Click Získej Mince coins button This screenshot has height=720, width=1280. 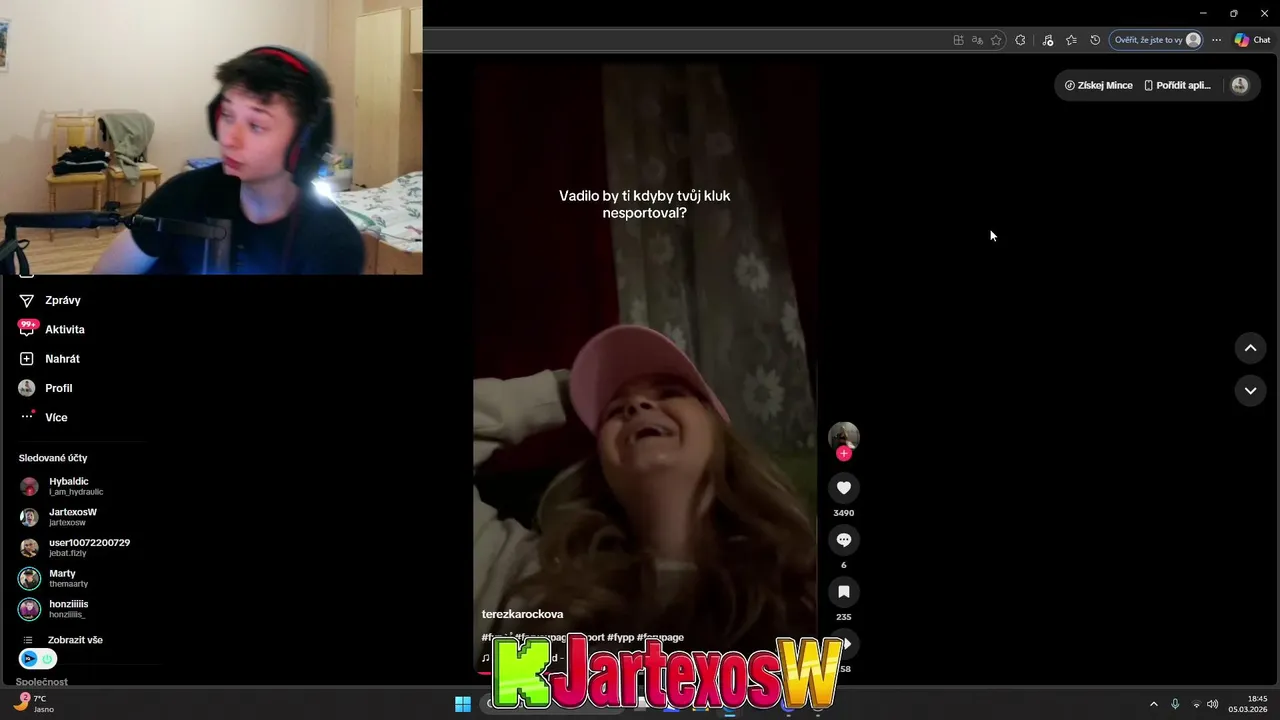(x=1098, y=85)
